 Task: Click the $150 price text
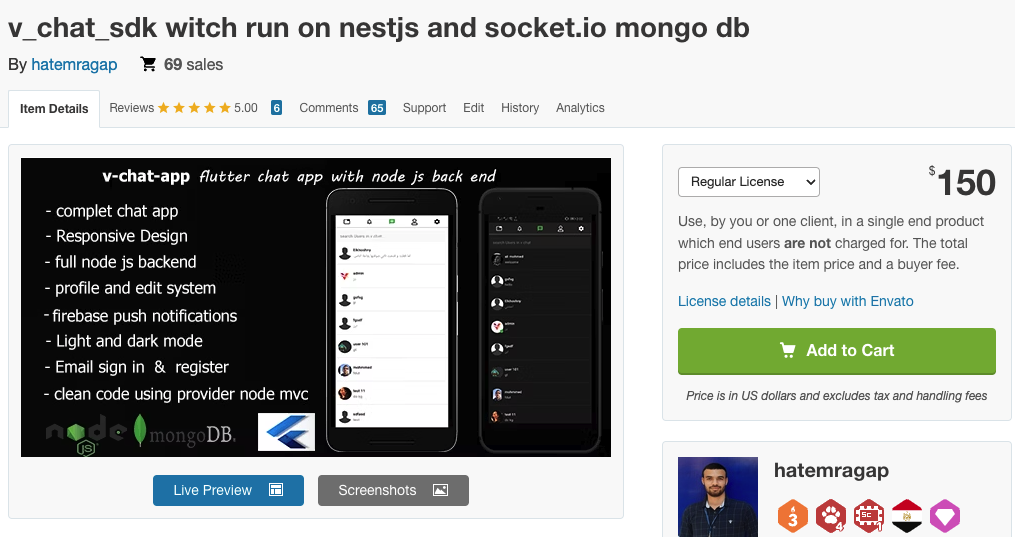click(961, 182)
